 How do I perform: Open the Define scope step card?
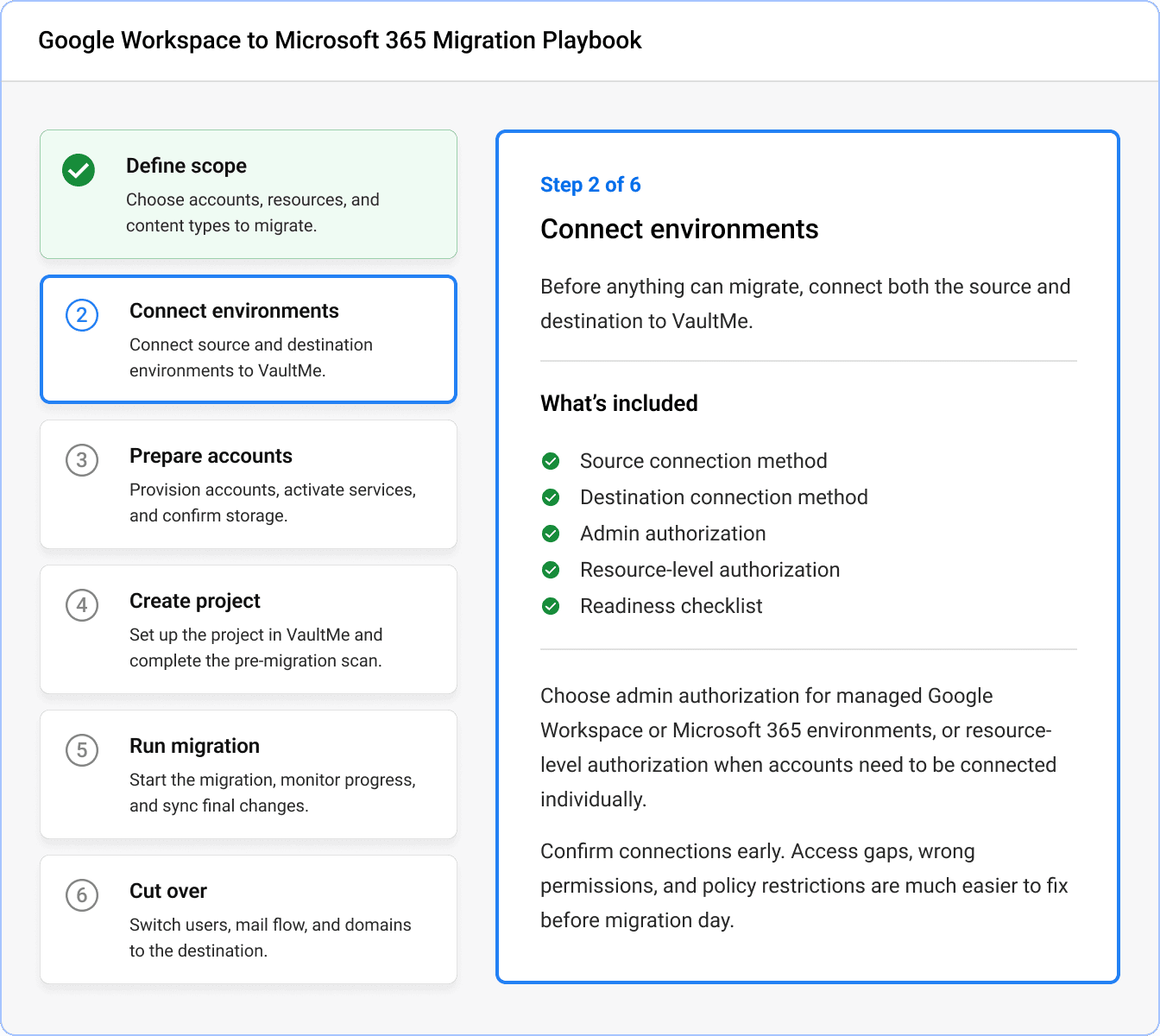[x=249, y=194]
